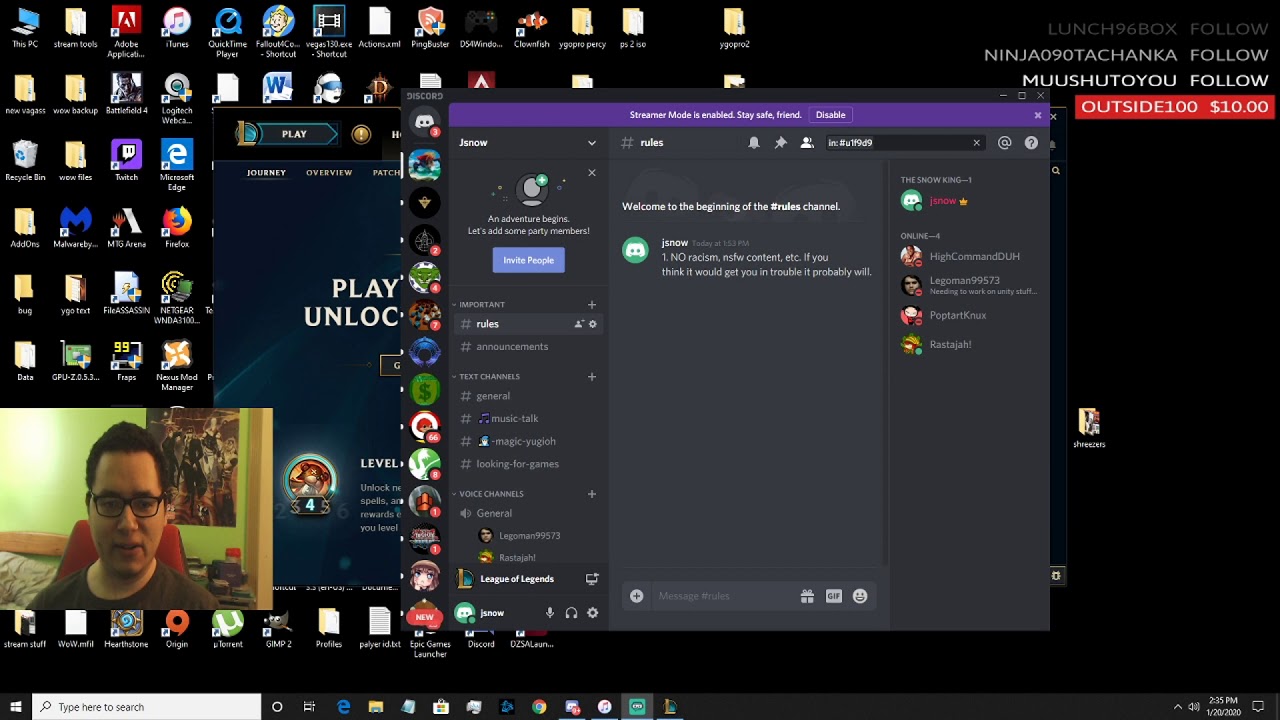The image size is (1280, 720).
Task: Open Discord home direct messages
Action: click(x=425, y=123)
